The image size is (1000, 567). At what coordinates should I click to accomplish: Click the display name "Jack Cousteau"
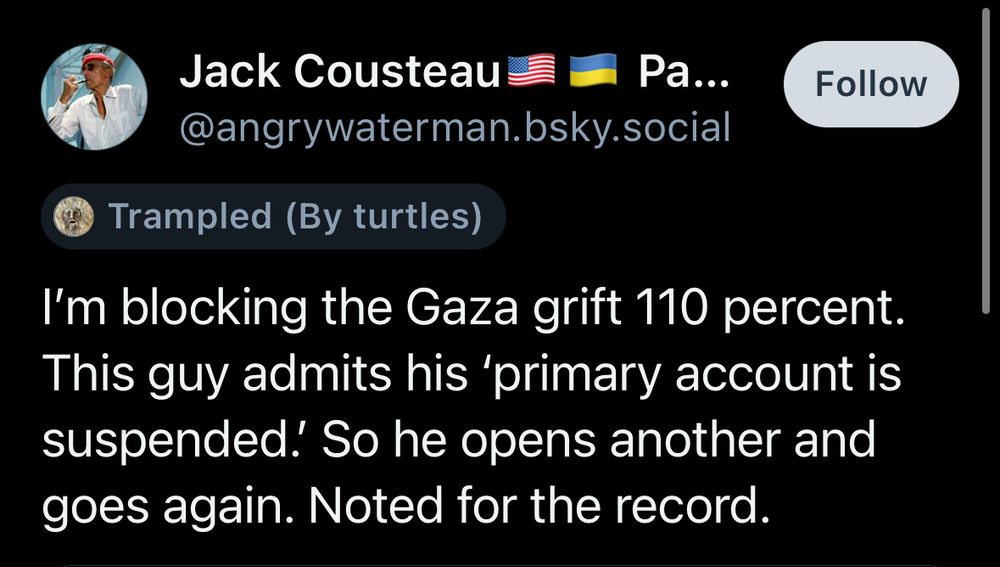pos(340,73)
